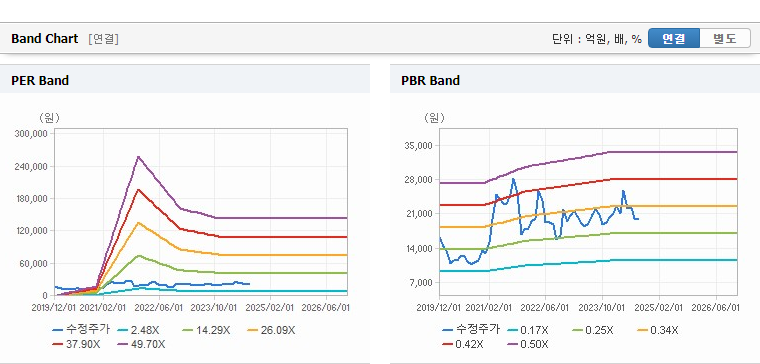This screenshot has width=760, height=364.
Task: Click 2019/12/01 date label under PER chart
Action: [54, 308]
